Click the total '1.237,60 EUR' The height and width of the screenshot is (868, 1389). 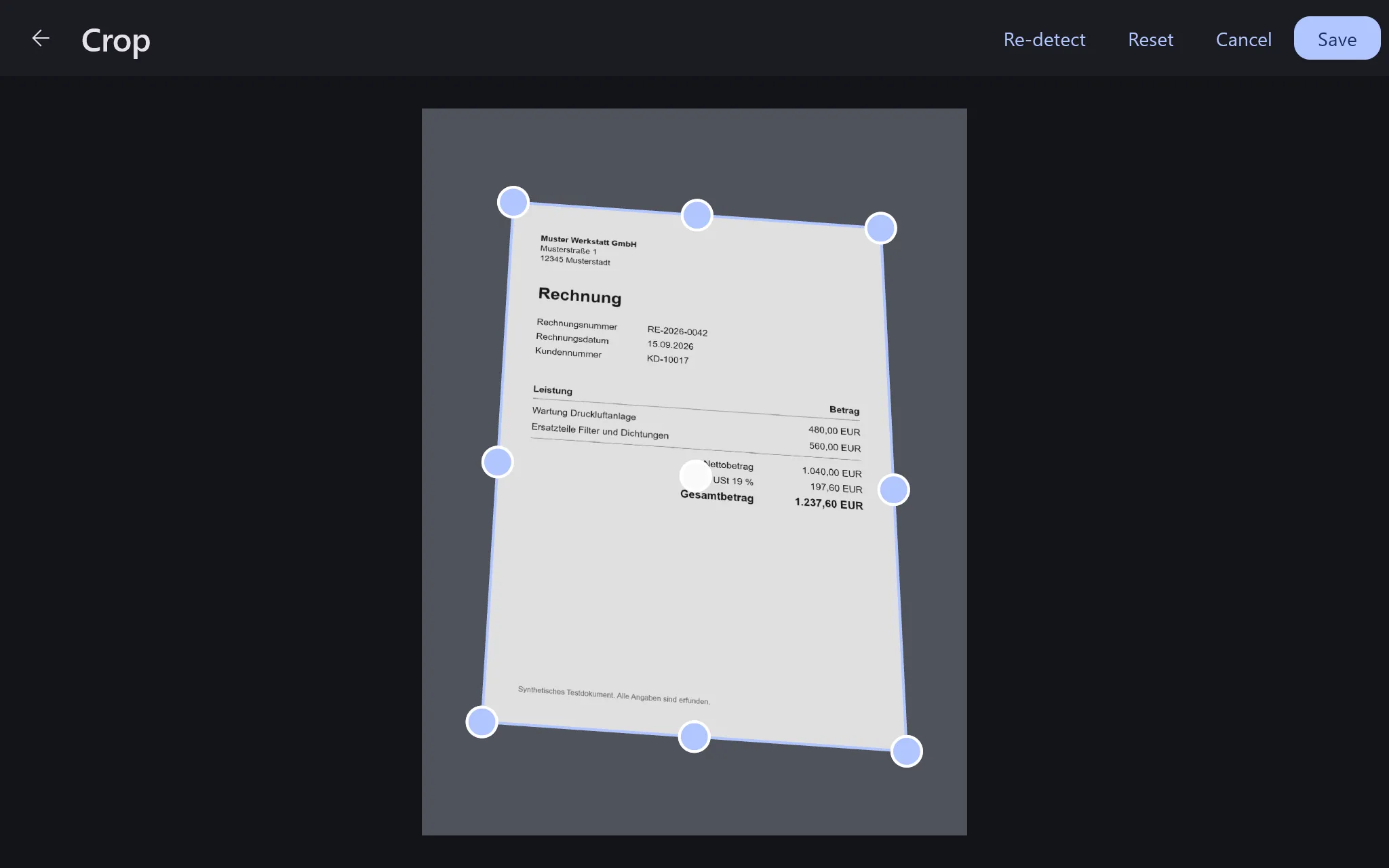[829, 504]
